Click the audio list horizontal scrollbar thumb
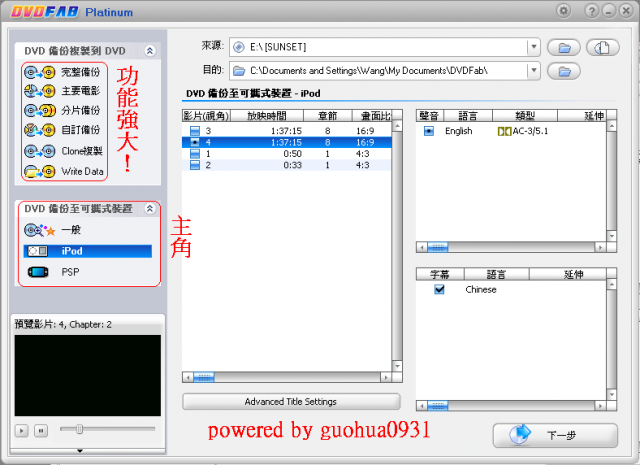 point(437,247)
